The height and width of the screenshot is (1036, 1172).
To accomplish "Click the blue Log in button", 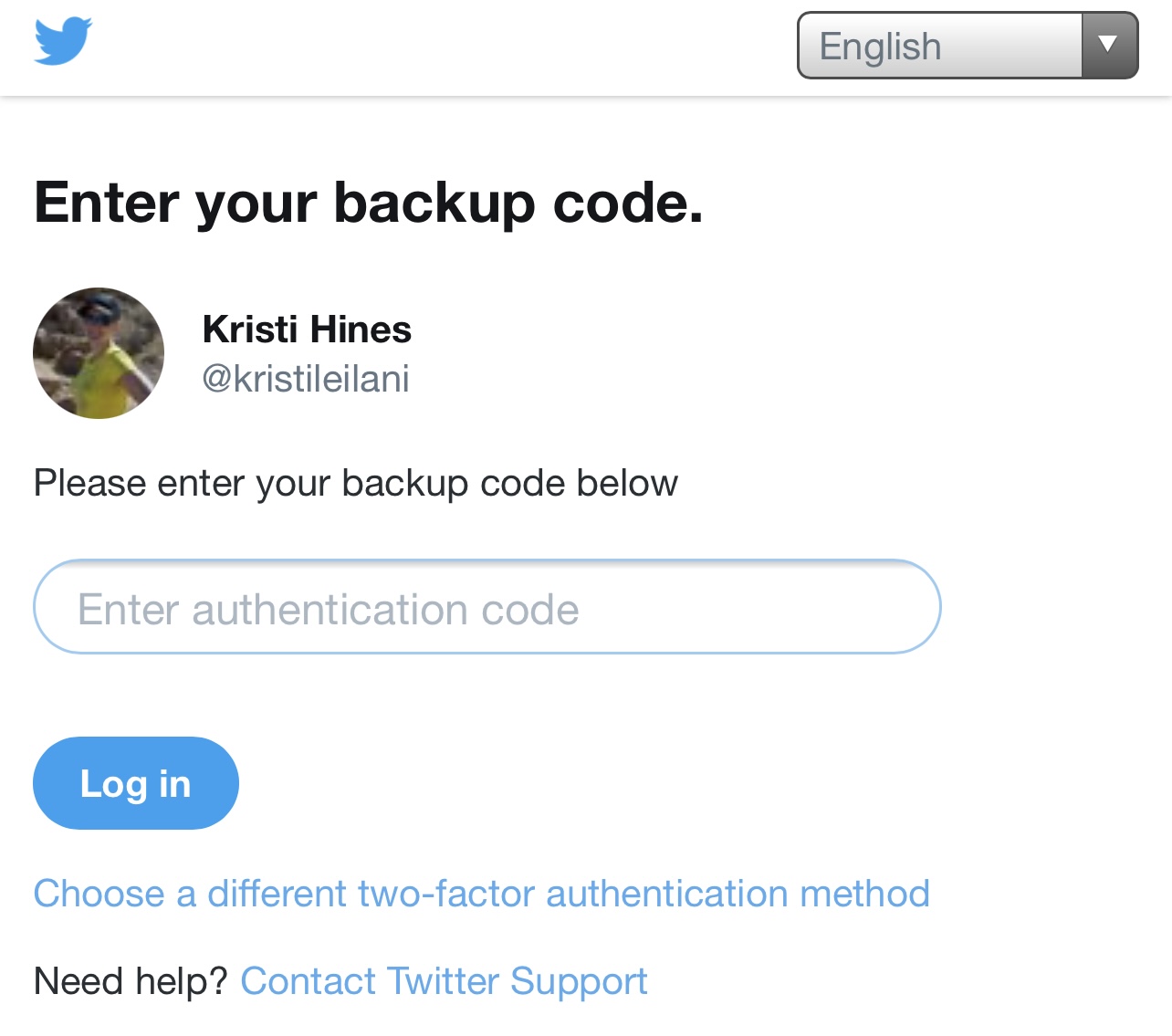I will [136, 783].
